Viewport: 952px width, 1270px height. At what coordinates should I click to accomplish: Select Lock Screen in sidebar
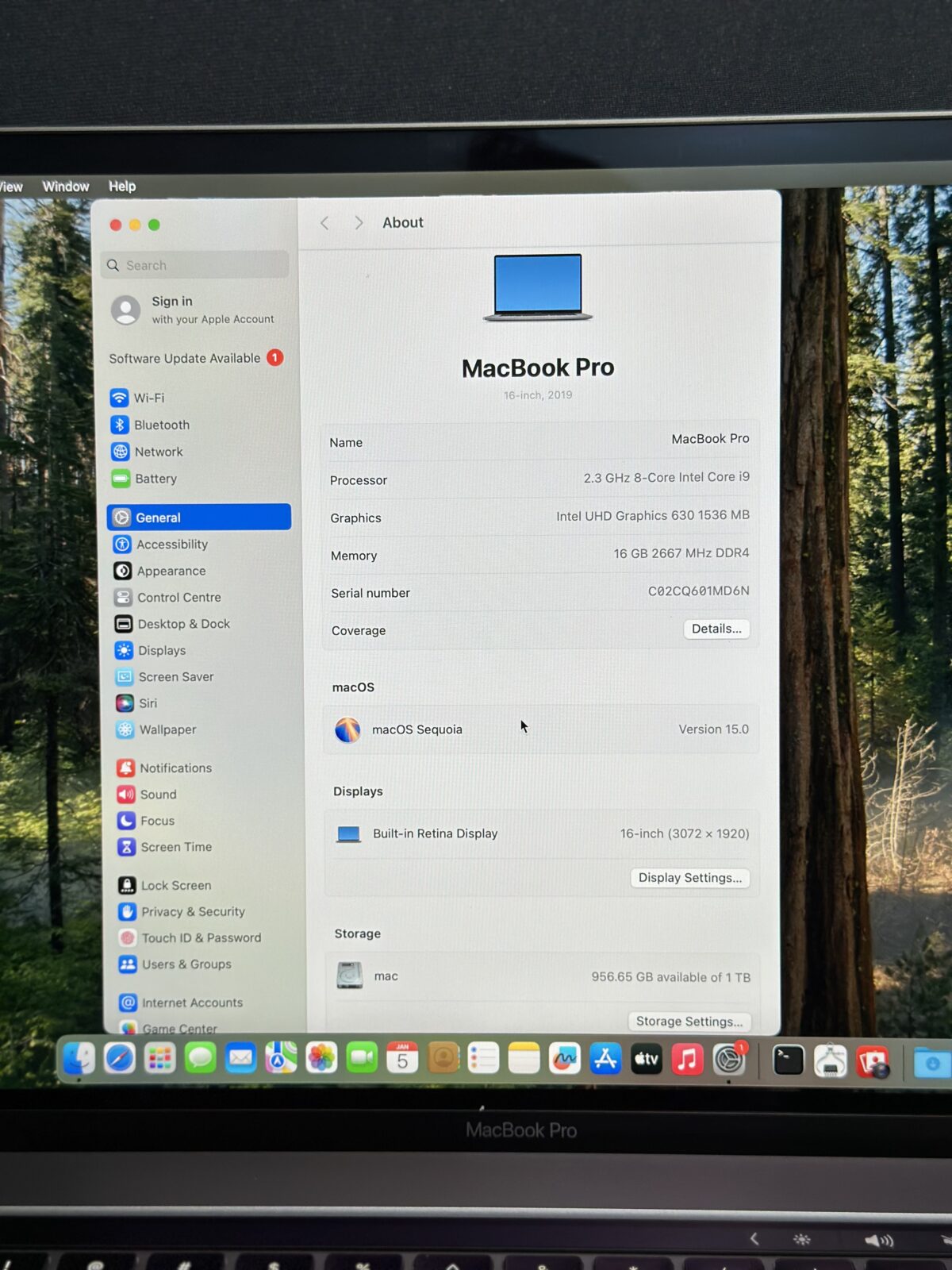[164, 885]
